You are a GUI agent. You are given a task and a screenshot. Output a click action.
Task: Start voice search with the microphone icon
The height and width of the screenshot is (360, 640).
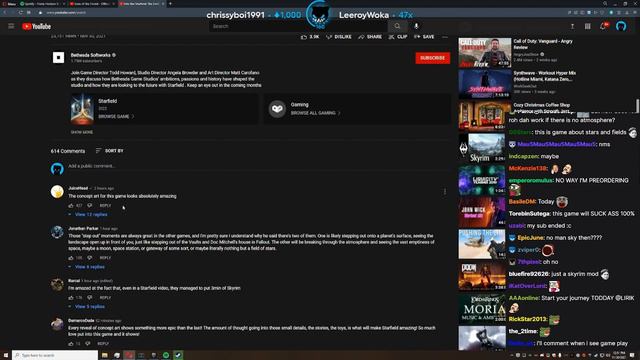tap(416, 26)
